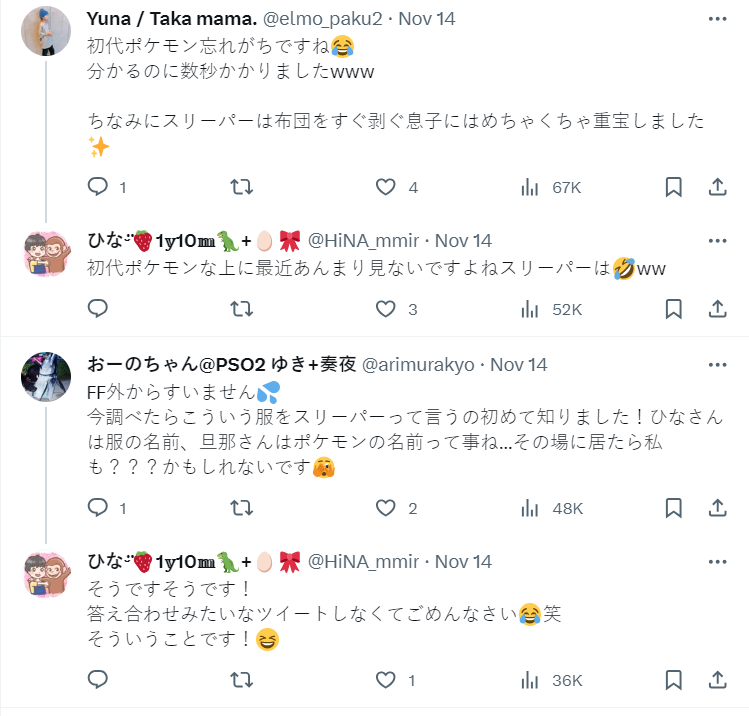Bookmark Yuna / Taka mama.'s tweet
The width and height of the screenshot is (749, 716).
pyautogui.click(x=674, y=187)
